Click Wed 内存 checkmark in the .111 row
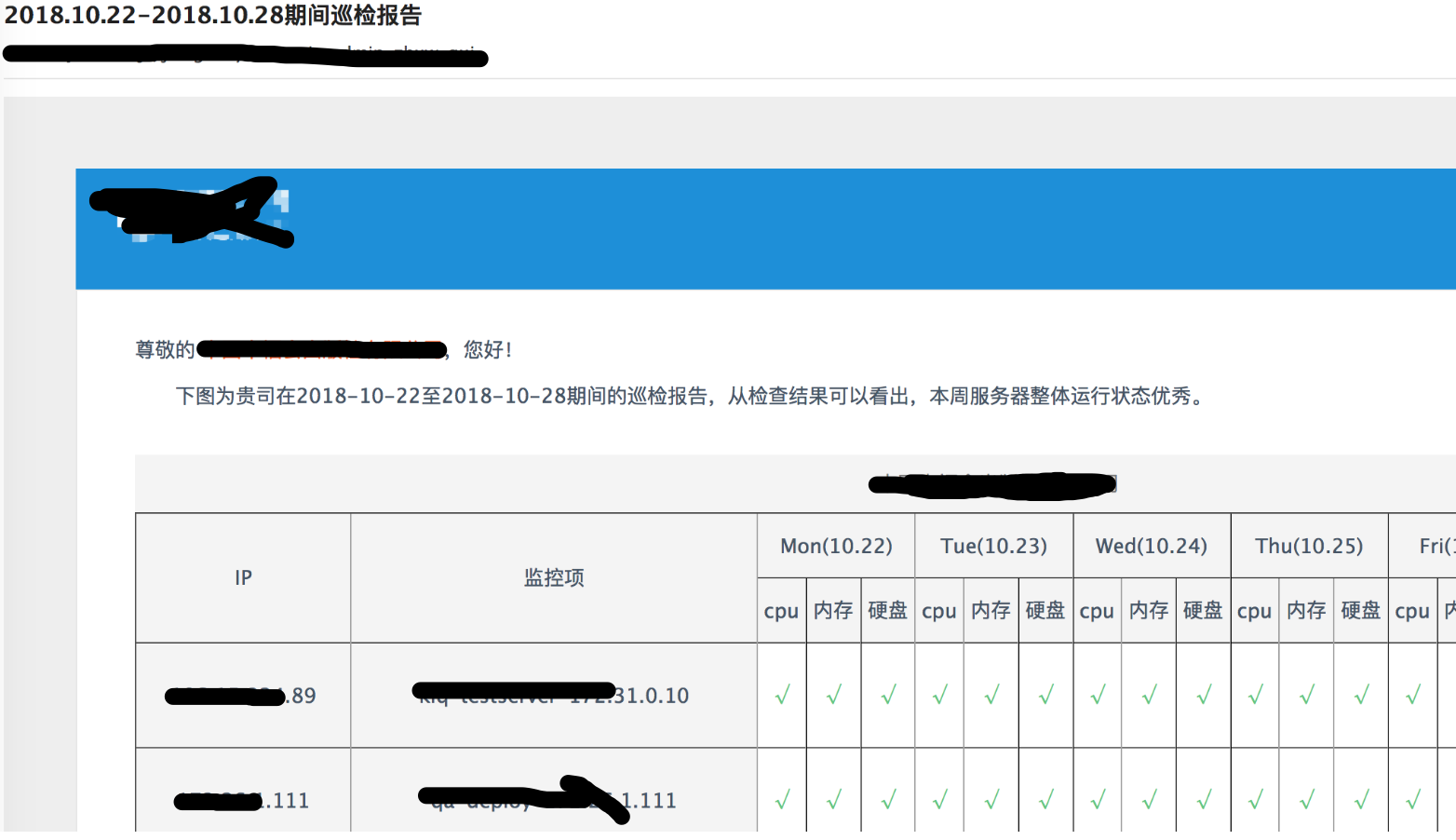 pos(1150,799)
